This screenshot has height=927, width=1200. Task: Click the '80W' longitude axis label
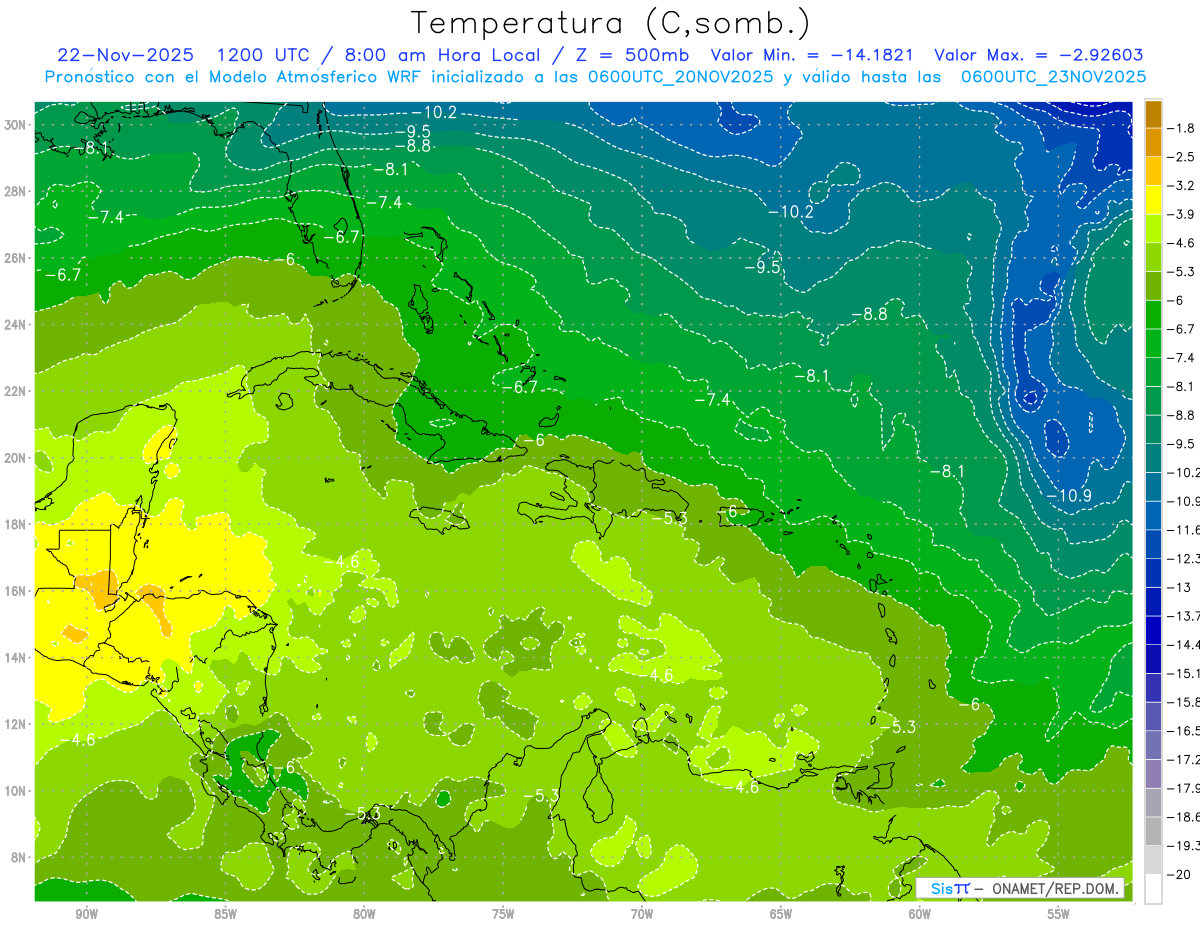coord(364,914)
